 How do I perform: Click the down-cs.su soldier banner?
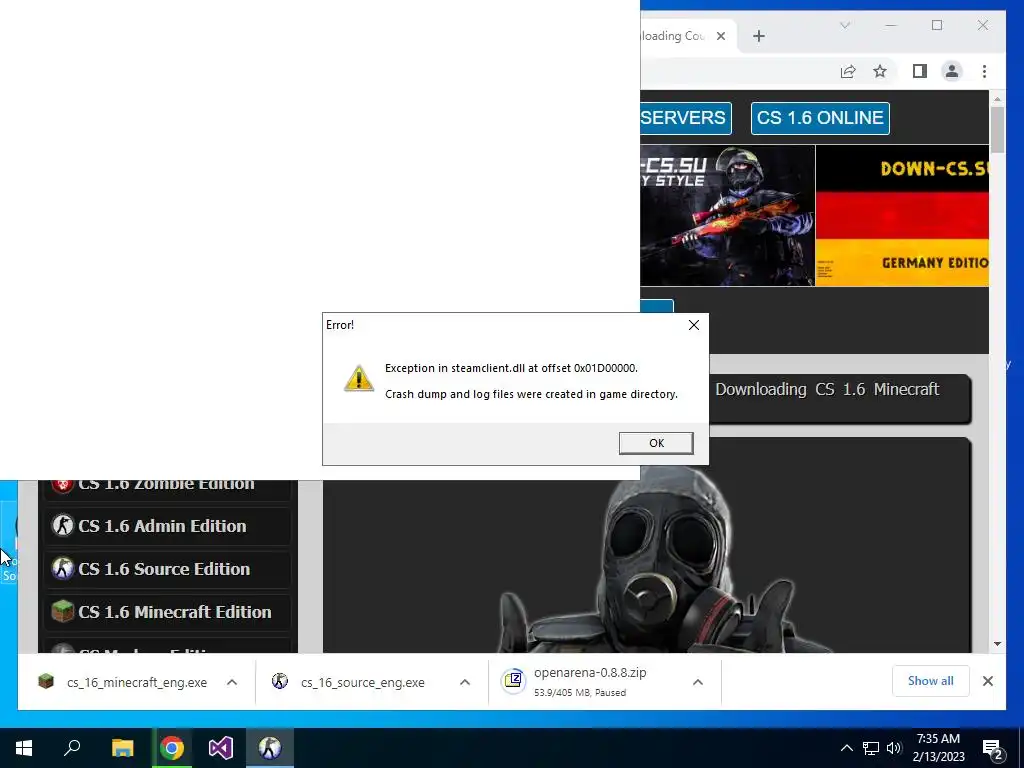click(x=727, y=216)
